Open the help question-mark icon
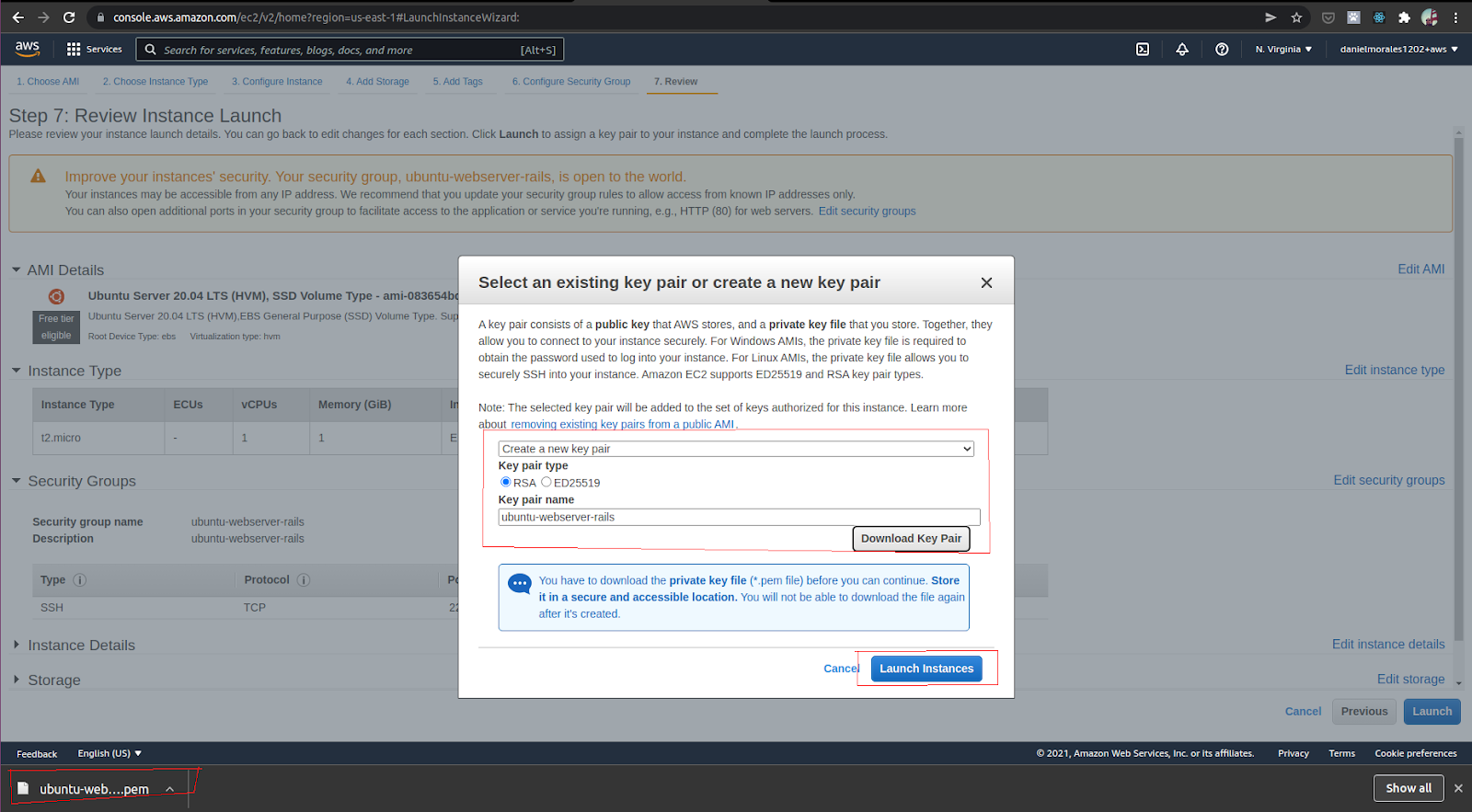The image size is (1472, 812). click(x=1222, y=50)
